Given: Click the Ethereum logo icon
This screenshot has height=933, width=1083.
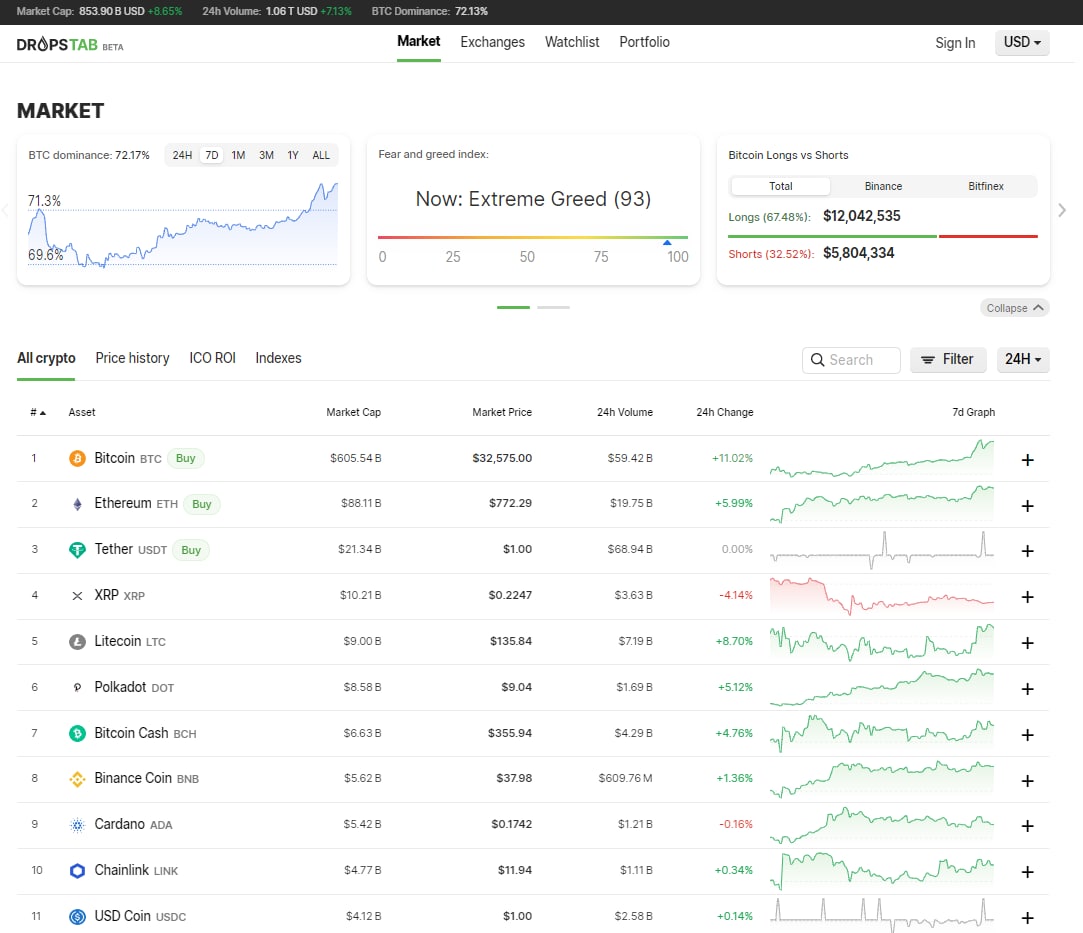Looking at the screenshot, I should tap(77, 504).
